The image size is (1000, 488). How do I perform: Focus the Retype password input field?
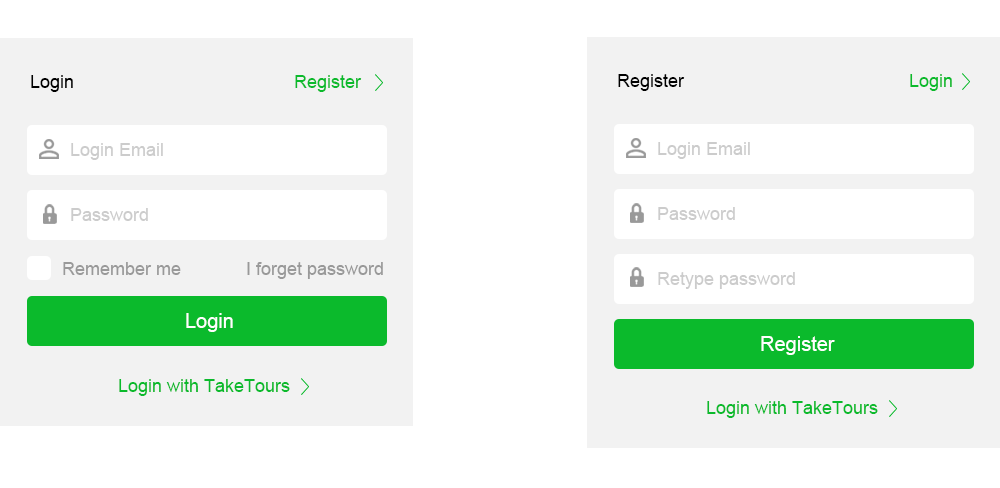click(x=794, y=279)
